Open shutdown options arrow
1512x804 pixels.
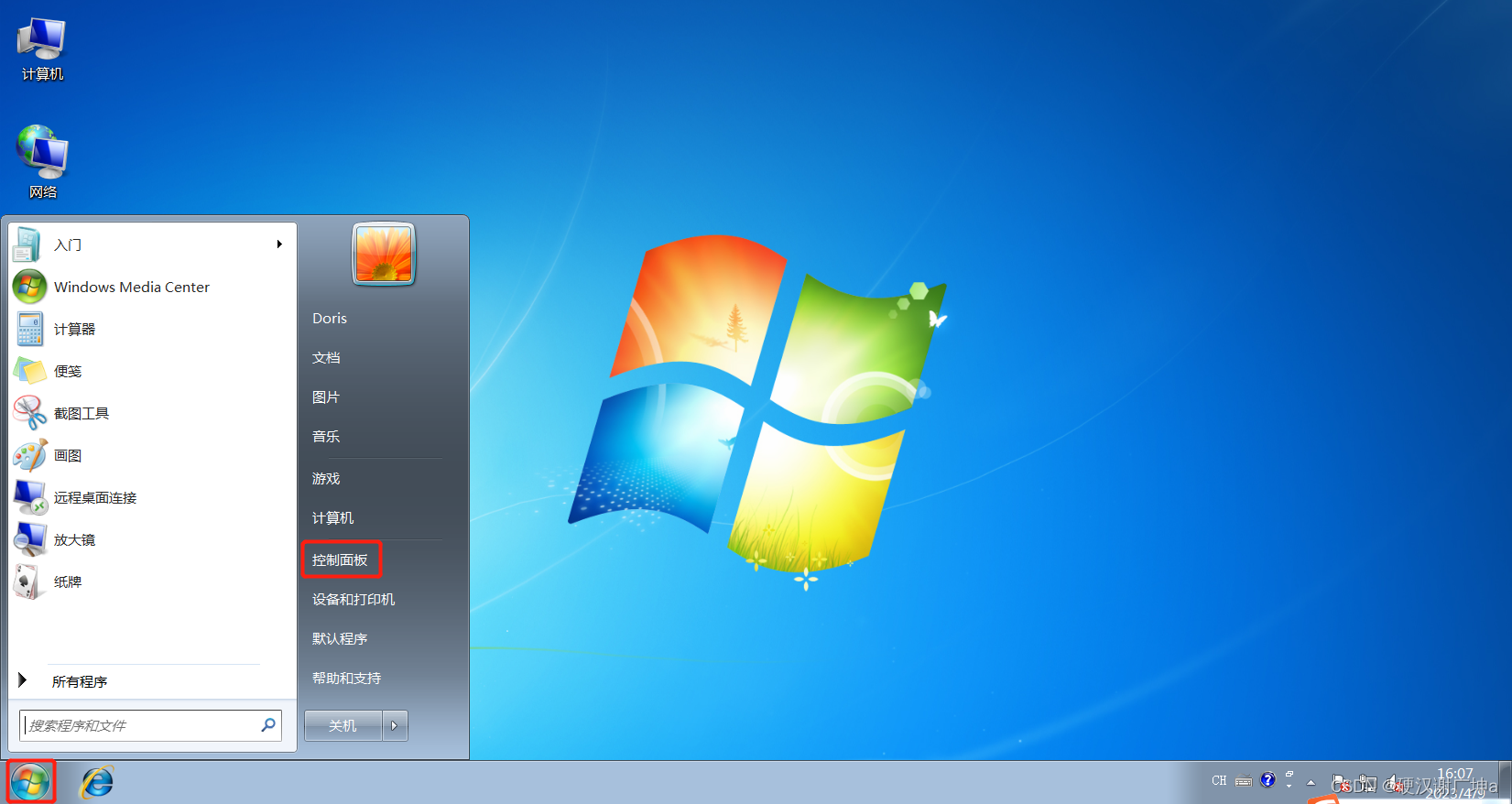coord(395,725)
